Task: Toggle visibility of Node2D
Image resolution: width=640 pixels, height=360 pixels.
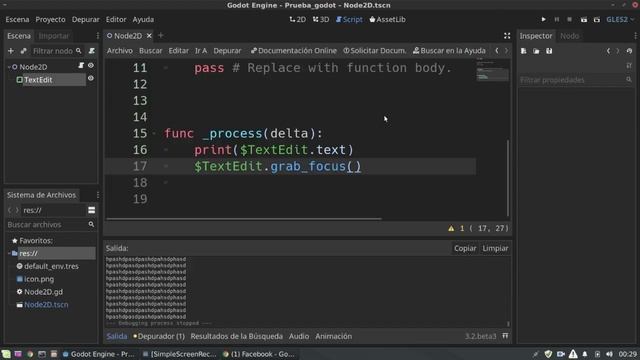Action: pos(91,66)
